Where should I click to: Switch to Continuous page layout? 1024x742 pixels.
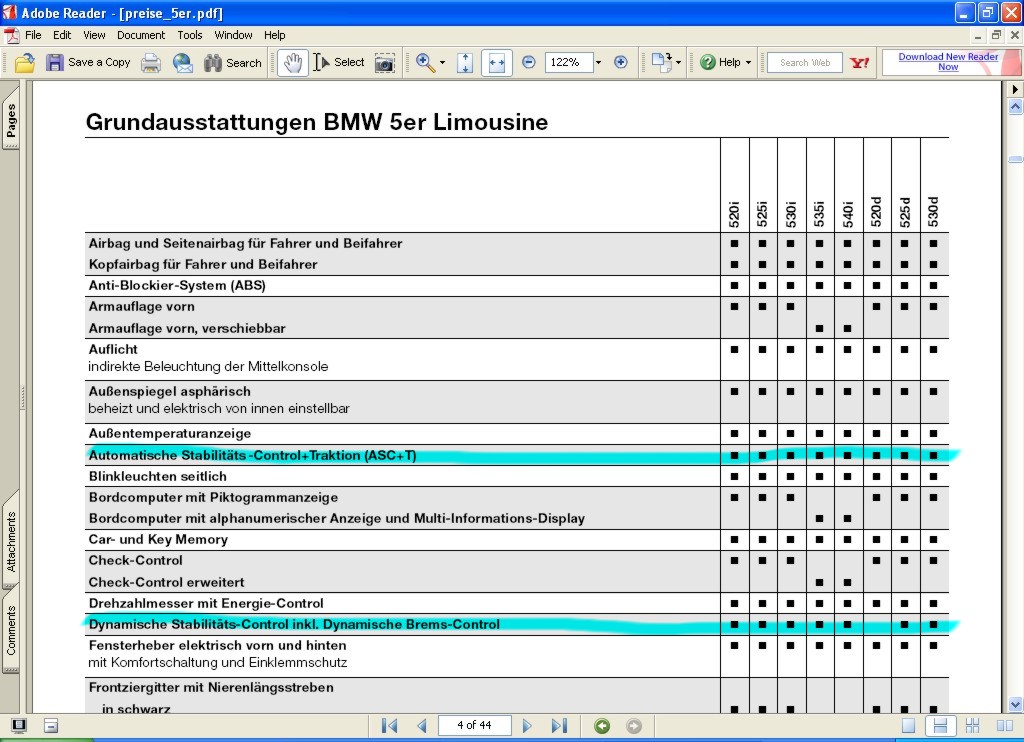tap(940, 726)
